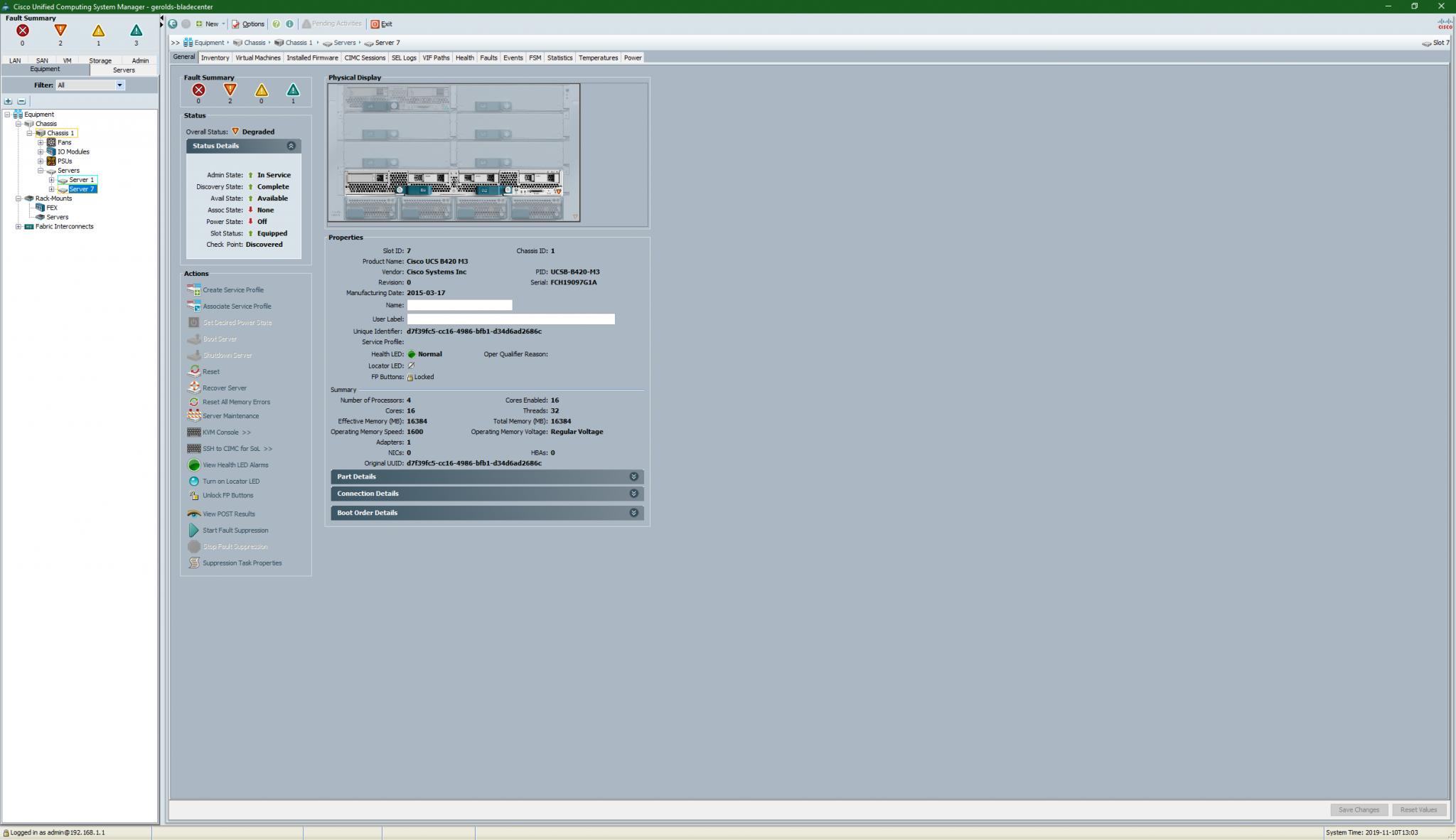Open the Filter dropdown
1456x840 pixels.
[x=119, y=85]
